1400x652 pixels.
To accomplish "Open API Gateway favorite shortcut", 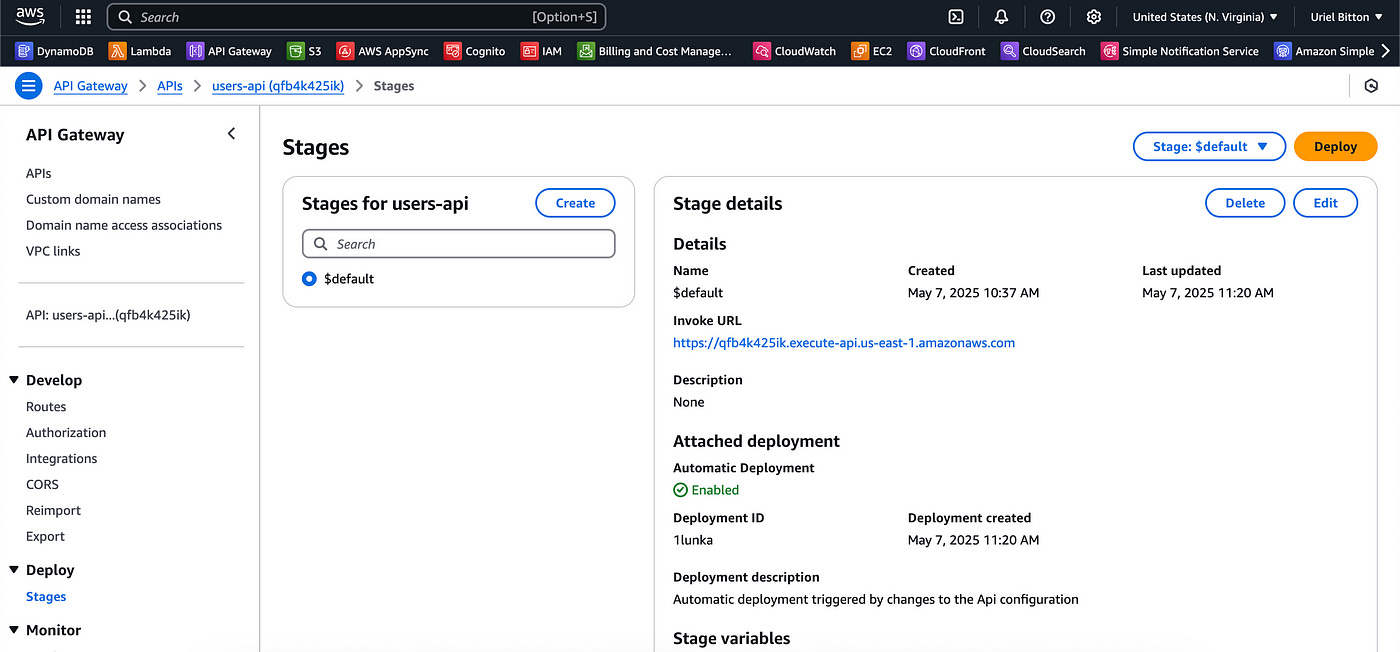I will tap(229, 51).
